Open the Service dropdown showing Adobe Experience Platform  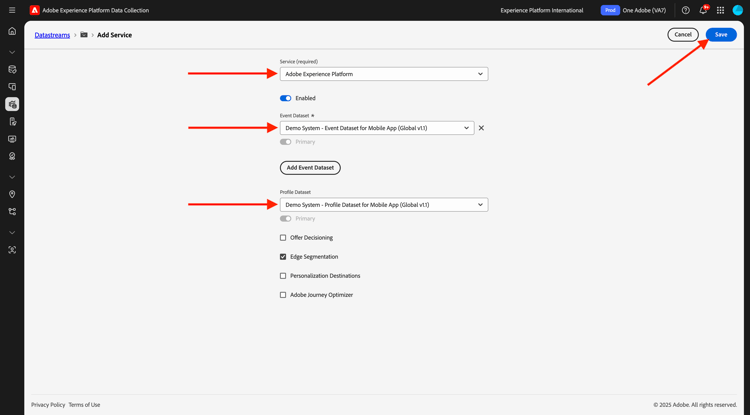(x=384, y=74)
